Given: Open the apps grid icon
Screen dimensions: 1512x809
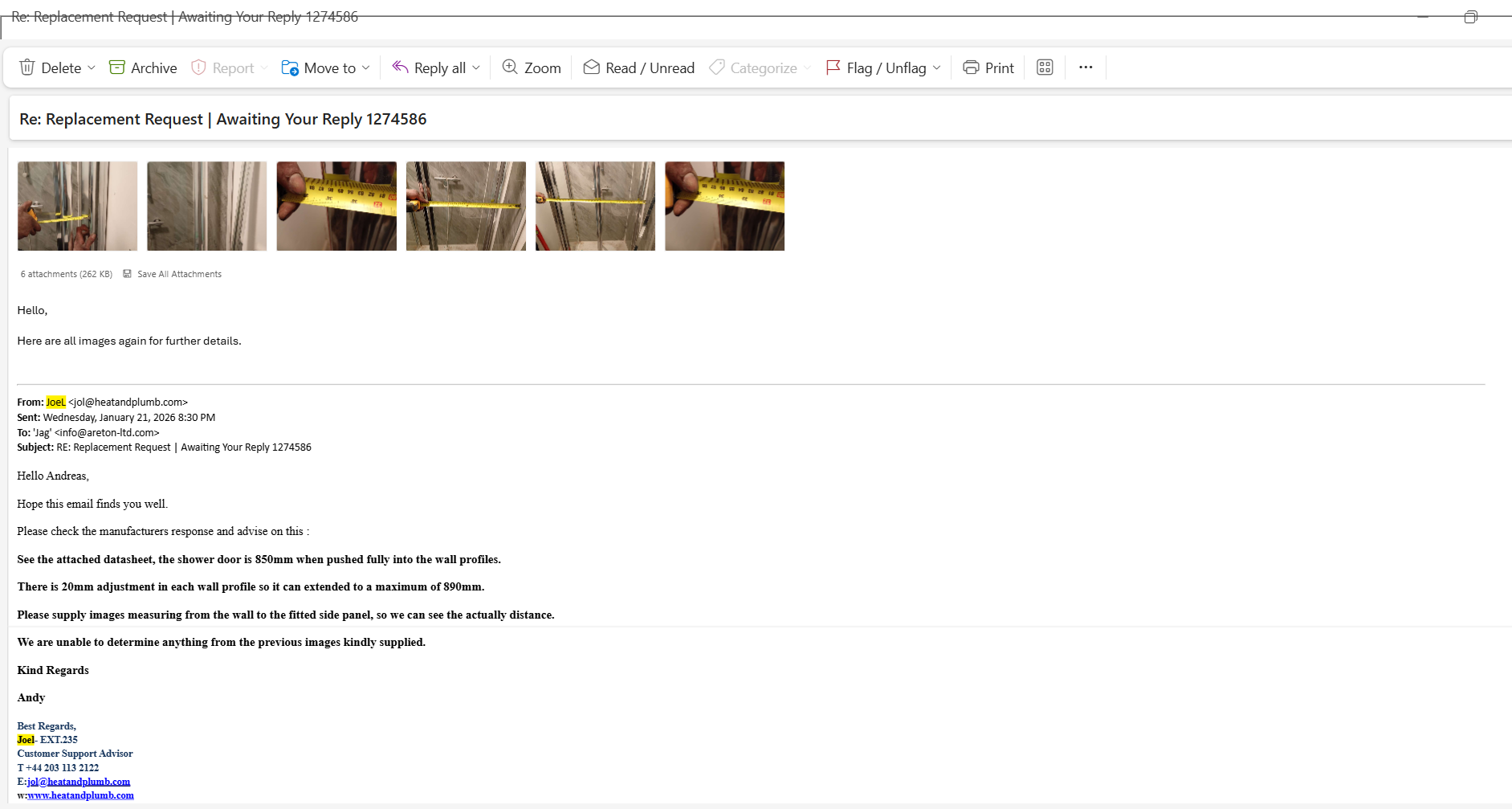Looking at the screenshot, I should (x=1045, y=67).
